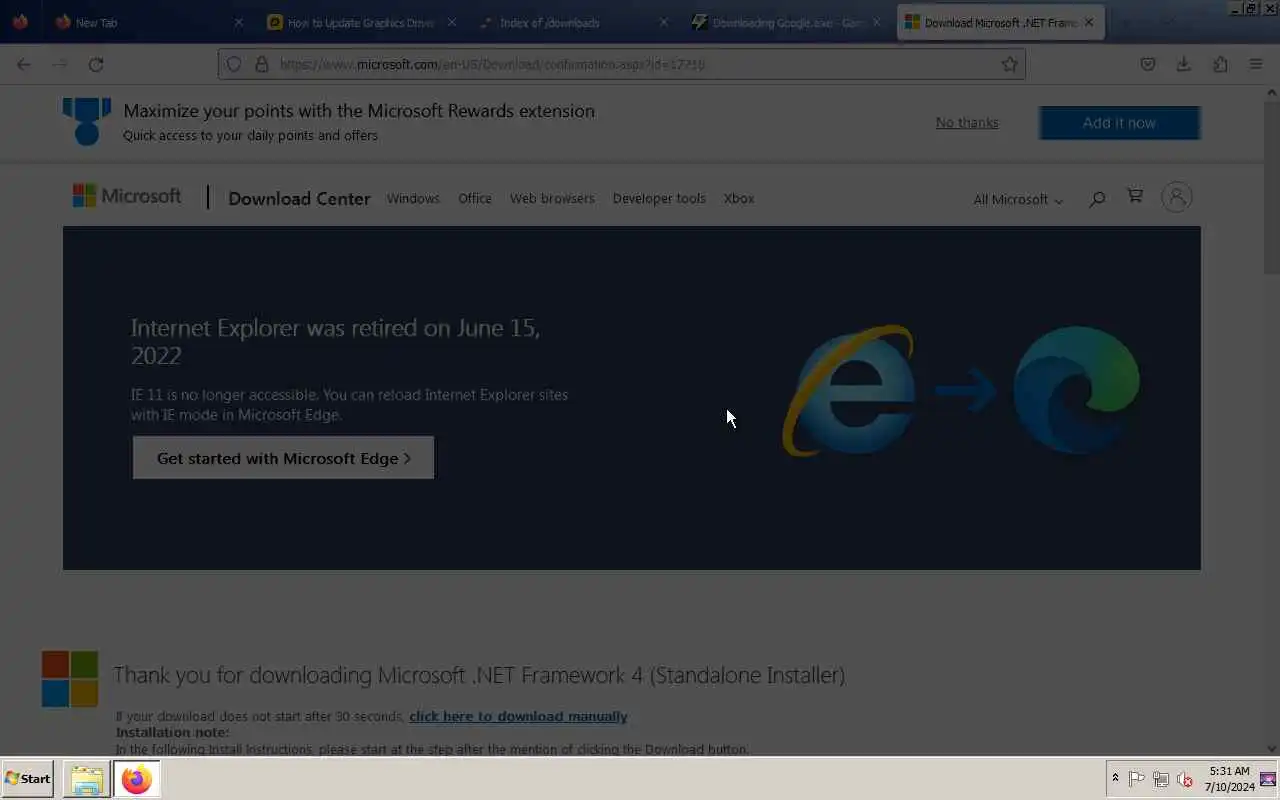Click the Firefox taskbar icon
The image size is (1280, 800).
136,779
